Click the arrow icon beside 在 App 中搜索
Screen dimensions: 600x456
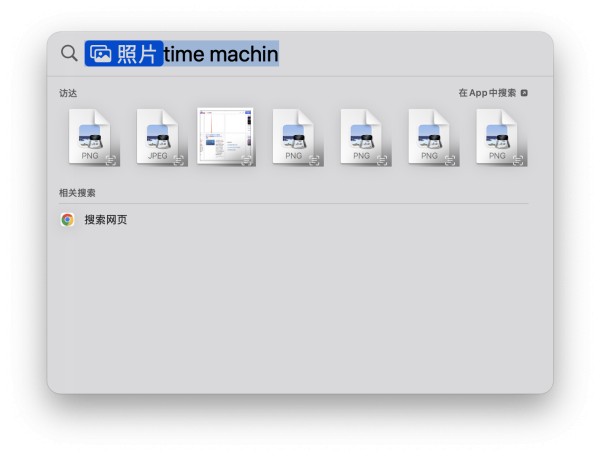pyautogui.click(x=524, y=93)
